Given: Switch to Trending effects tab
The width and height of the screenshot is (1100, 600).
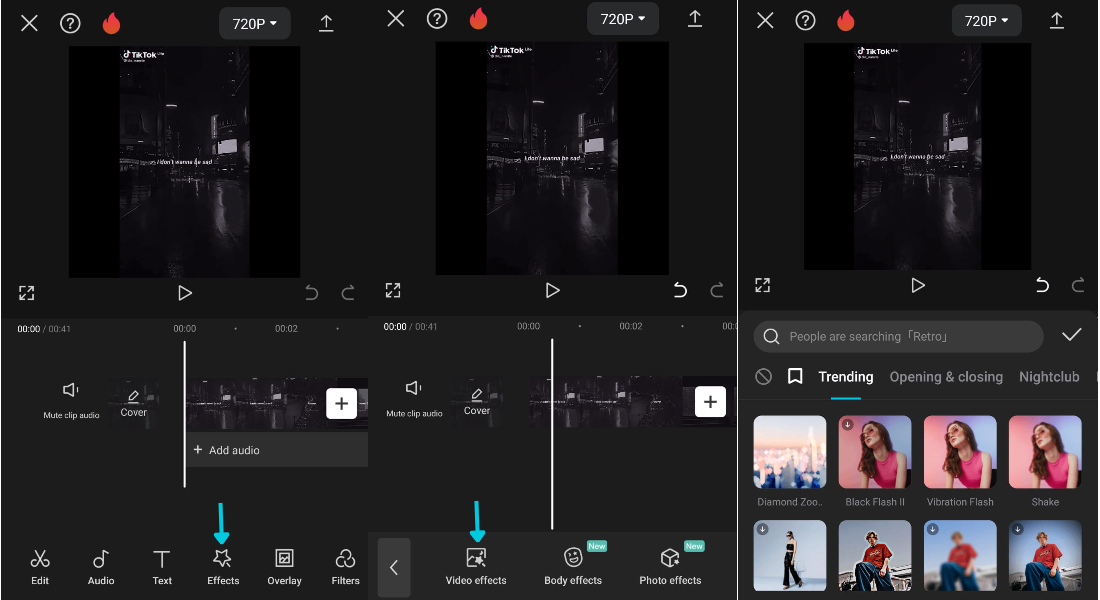Looking at the screenshot, I should coord(845,377).
